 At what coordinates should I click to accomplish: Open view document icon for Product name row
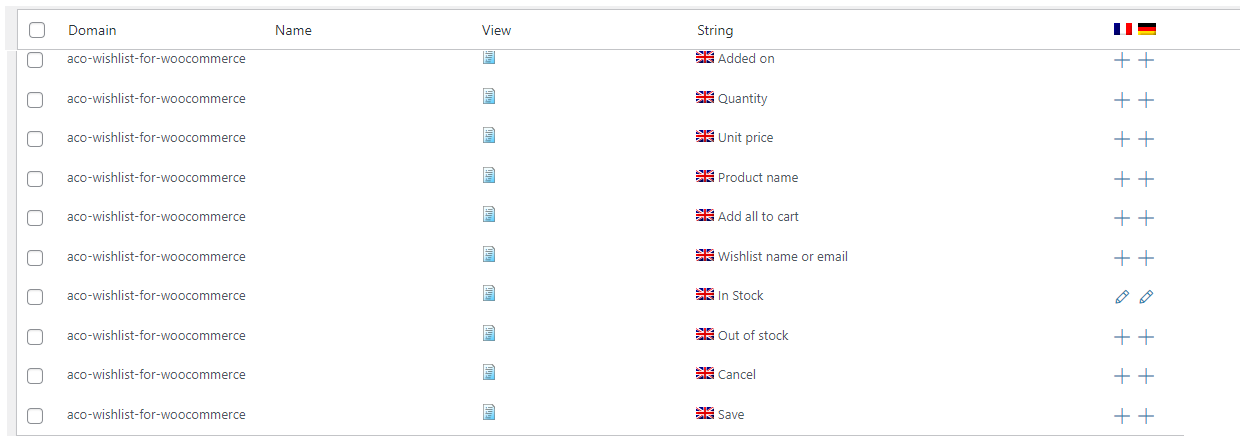pyautogui.click(x=489, y=176)
